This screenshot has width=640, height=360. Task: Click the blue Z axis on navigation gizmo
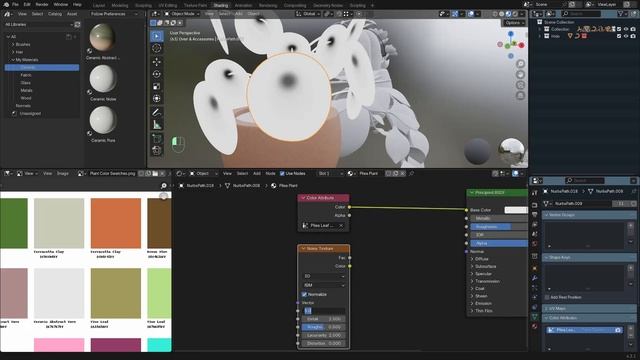tap(511, 34)
